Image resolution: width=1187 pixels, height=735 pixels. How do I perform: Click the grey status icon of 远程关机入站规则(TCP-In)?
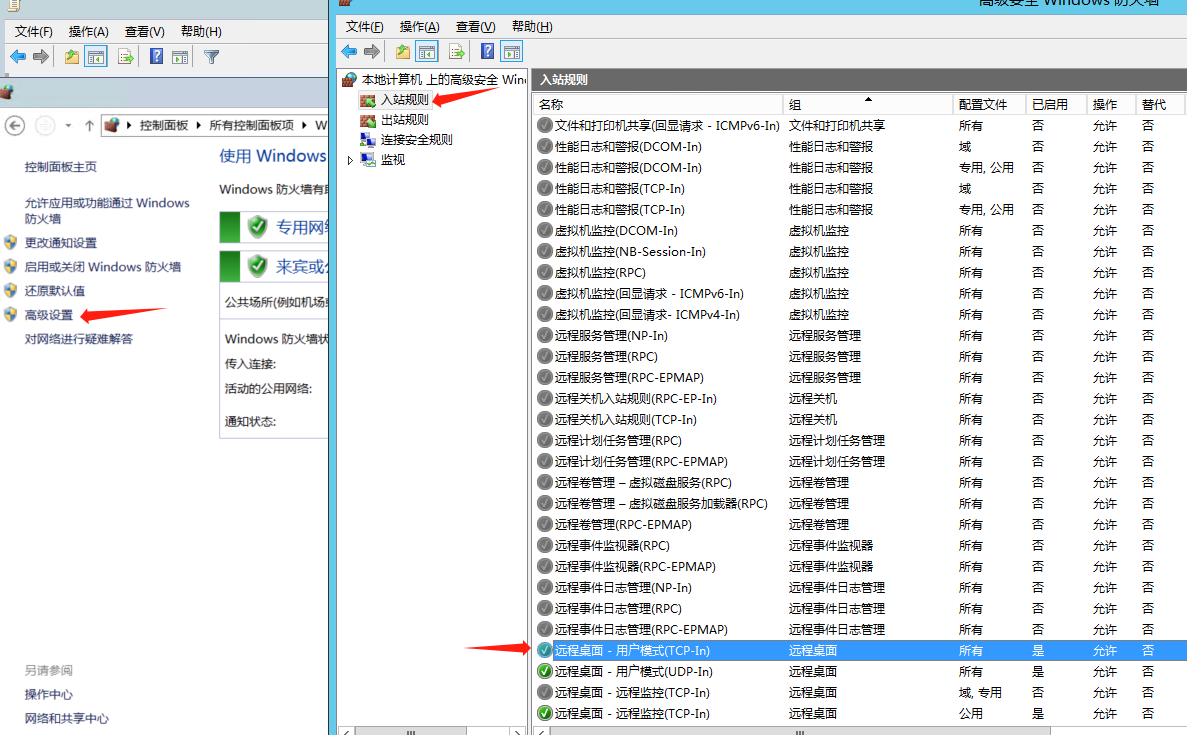click(544, 419)
